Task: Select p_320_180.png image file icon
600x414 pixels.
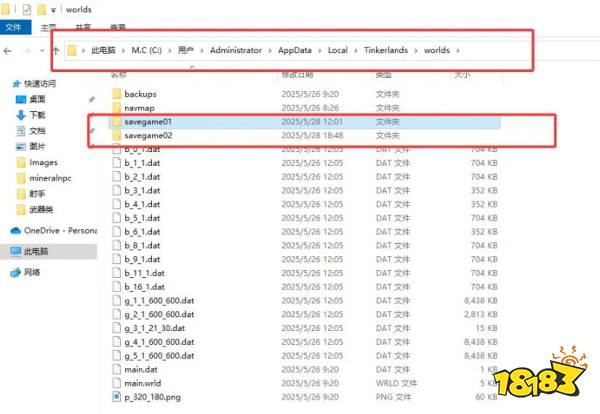Action: click(117, 397)
